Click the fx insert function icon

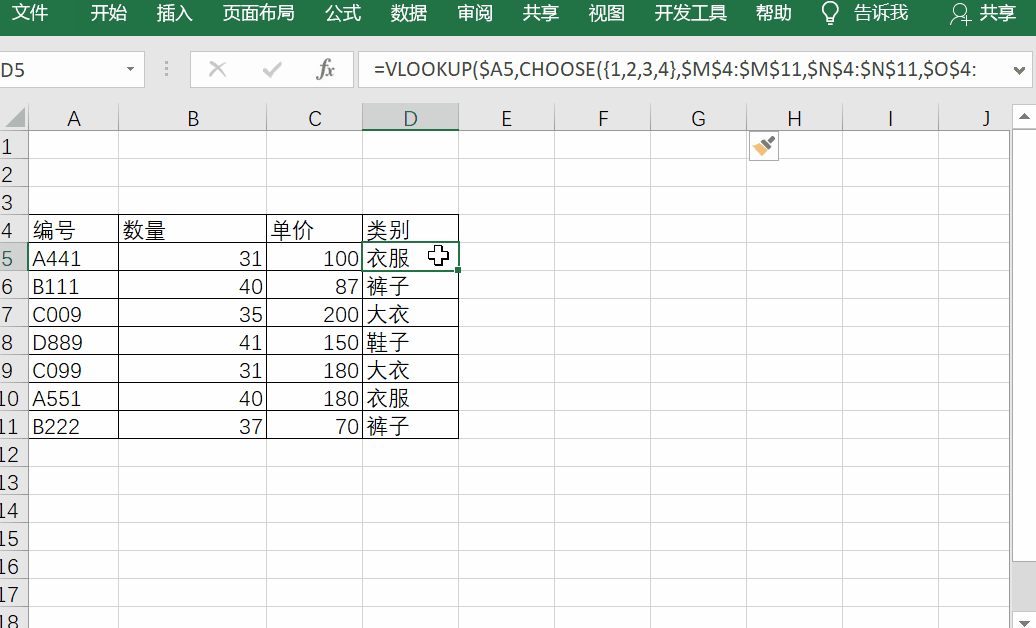[326, 69]
